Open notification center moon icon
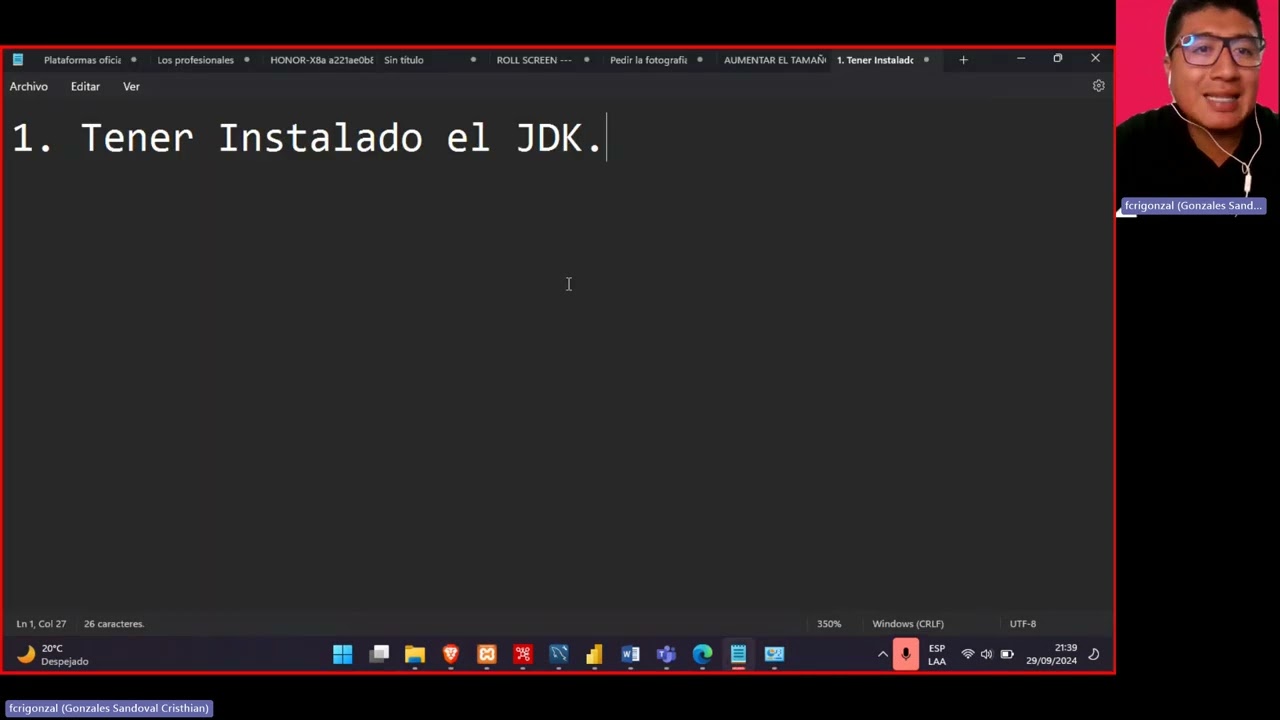This screenshot has height=720, width=1280. point(1094,655)
